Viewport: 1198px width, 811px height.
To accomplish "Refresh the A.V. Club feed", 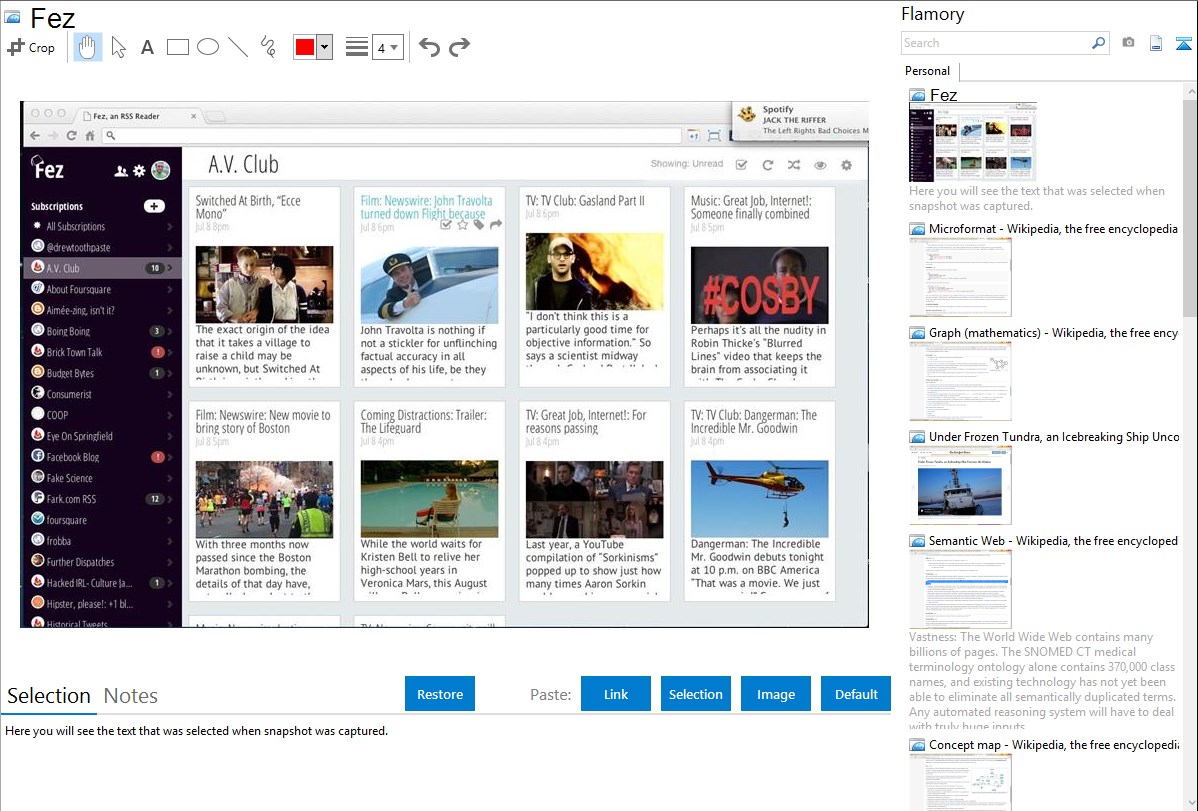I will (768, 165).
